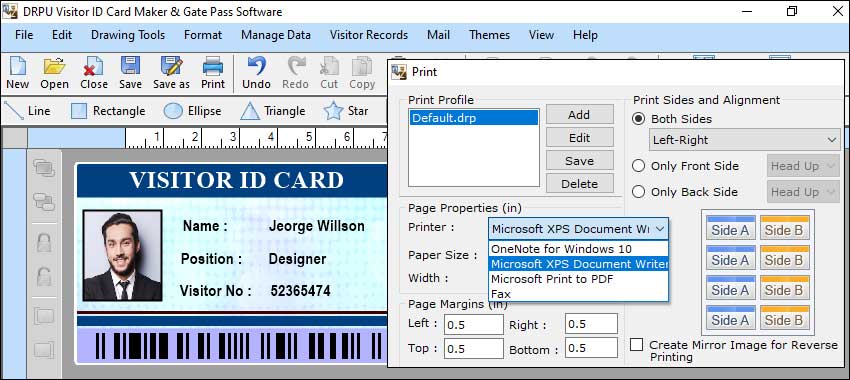Screen dimensions: 850x380
Task: Click the top layer-order icon in left sidebar
Action: click(x=44, y=168)
